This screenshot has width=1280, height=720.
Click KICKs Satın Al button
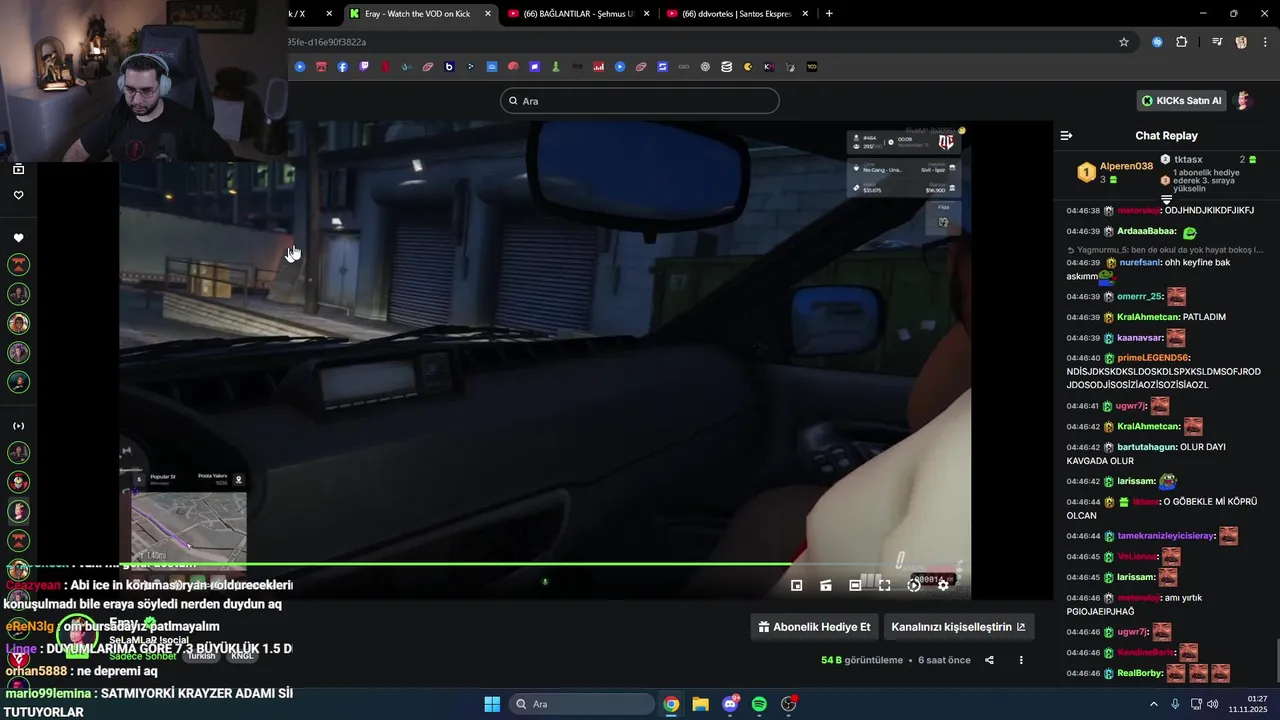pyautogui.click(x=1181, y=101)
